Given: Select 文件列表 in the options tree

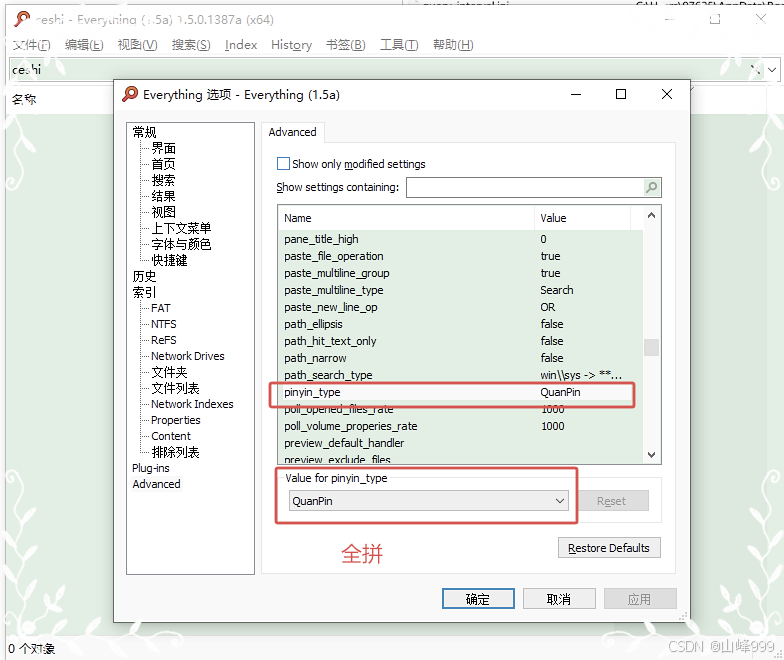Looking at the screenshot, I should click(176, 388).
